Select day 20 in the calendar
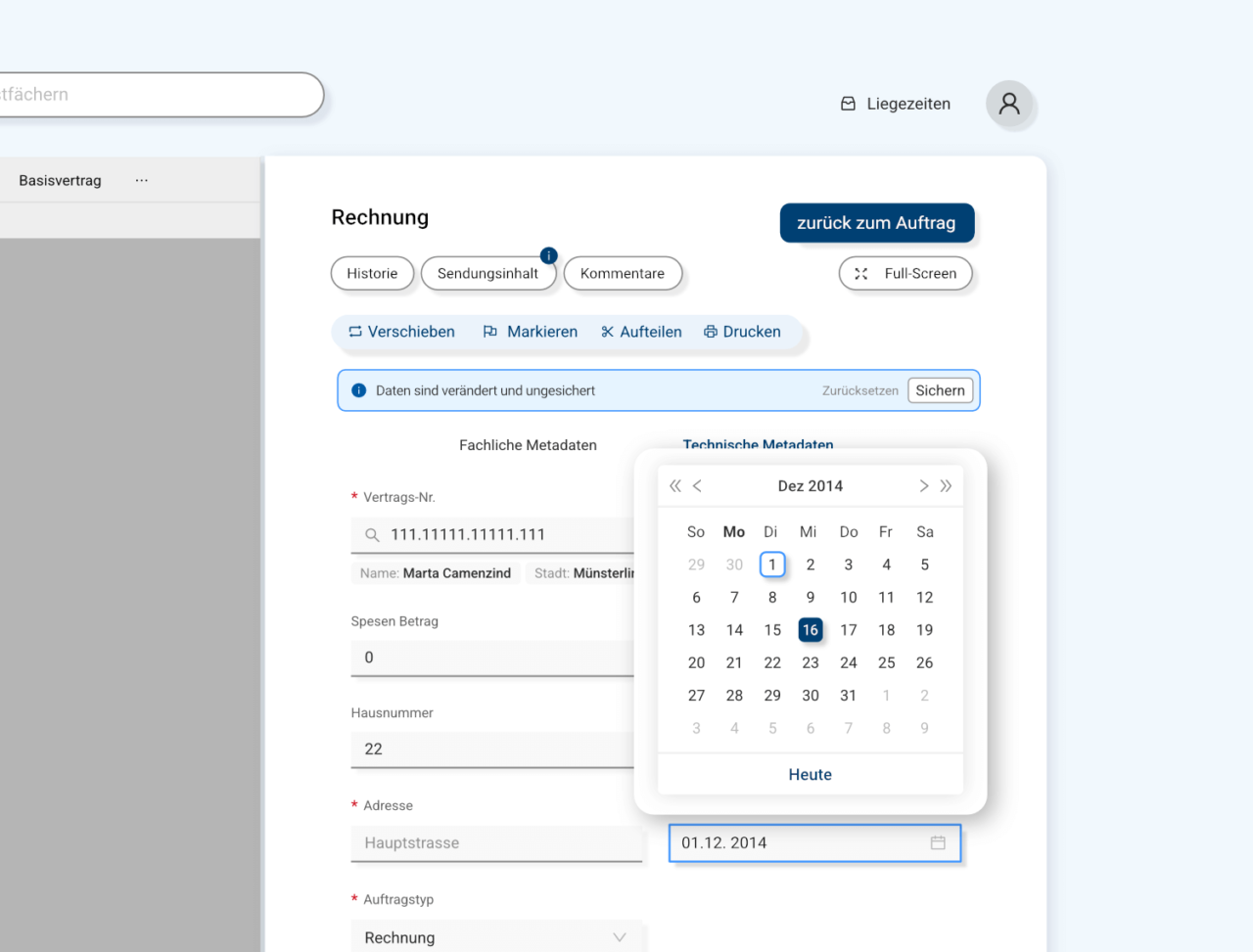This screenshot has width=1253, height=952. pos(696,662)
